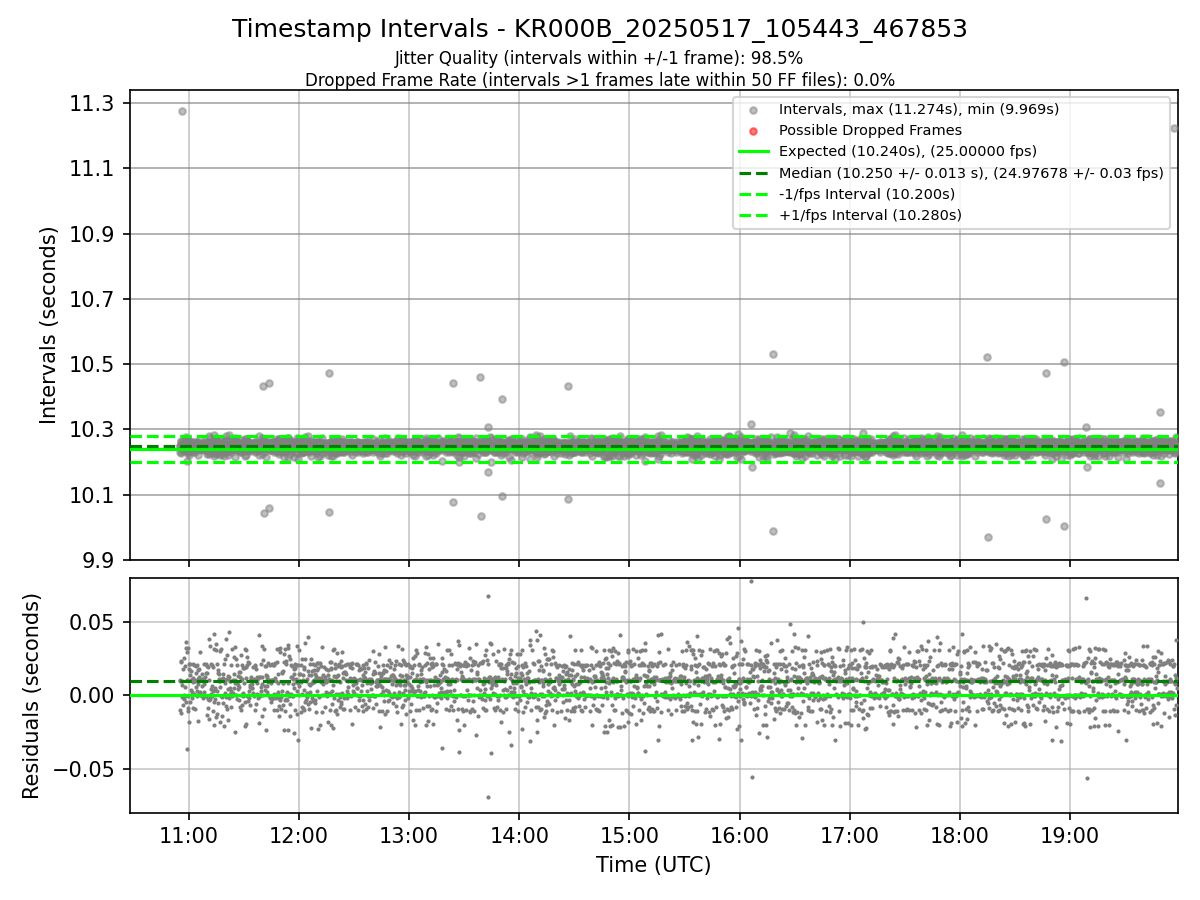Click the minimum interval point near 9.97s after 18:00
Viewport: 1200px width, 900px height.
point(988,537)
